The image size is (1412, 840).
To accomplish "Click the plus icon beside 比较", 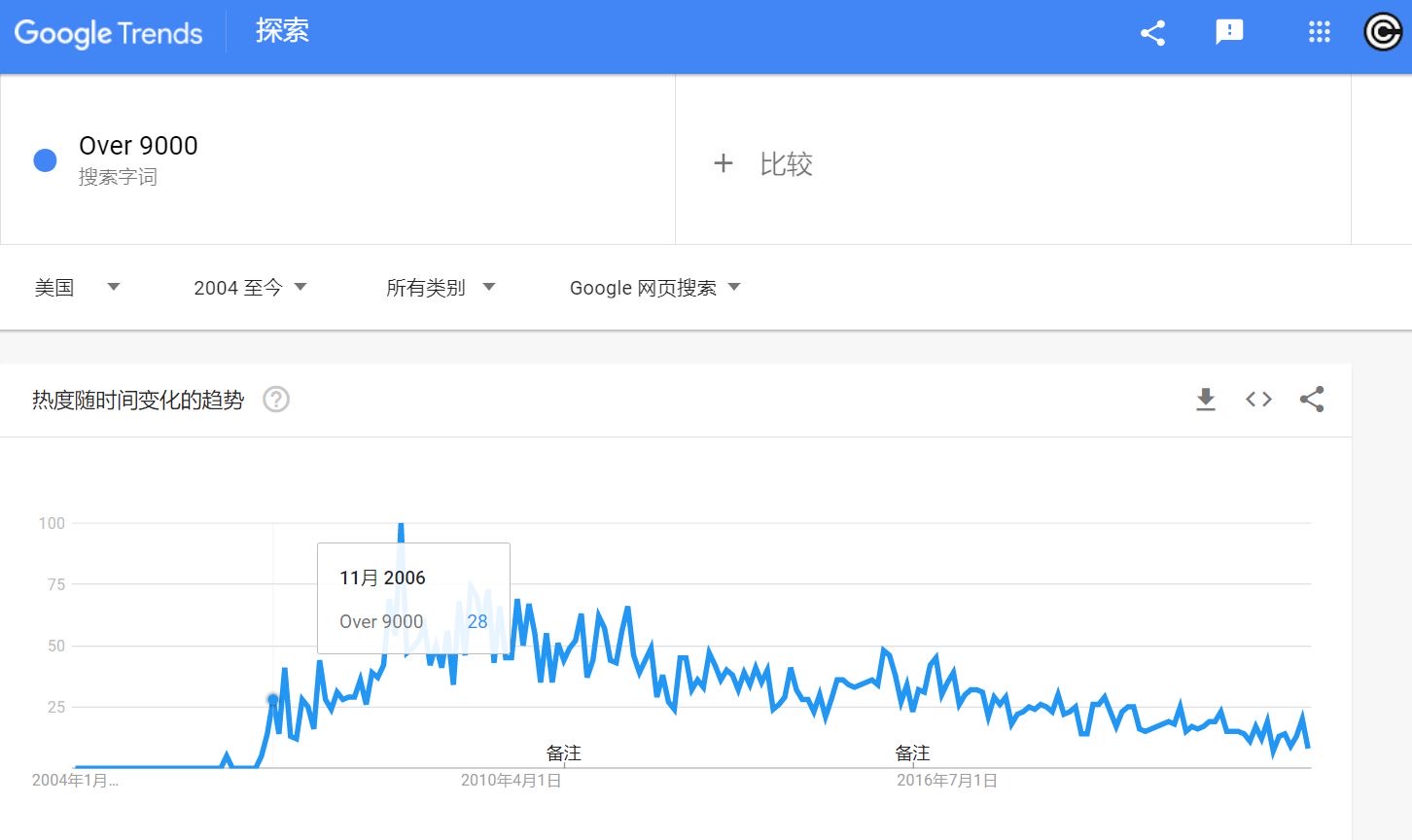I will click(x=723, y=163).
